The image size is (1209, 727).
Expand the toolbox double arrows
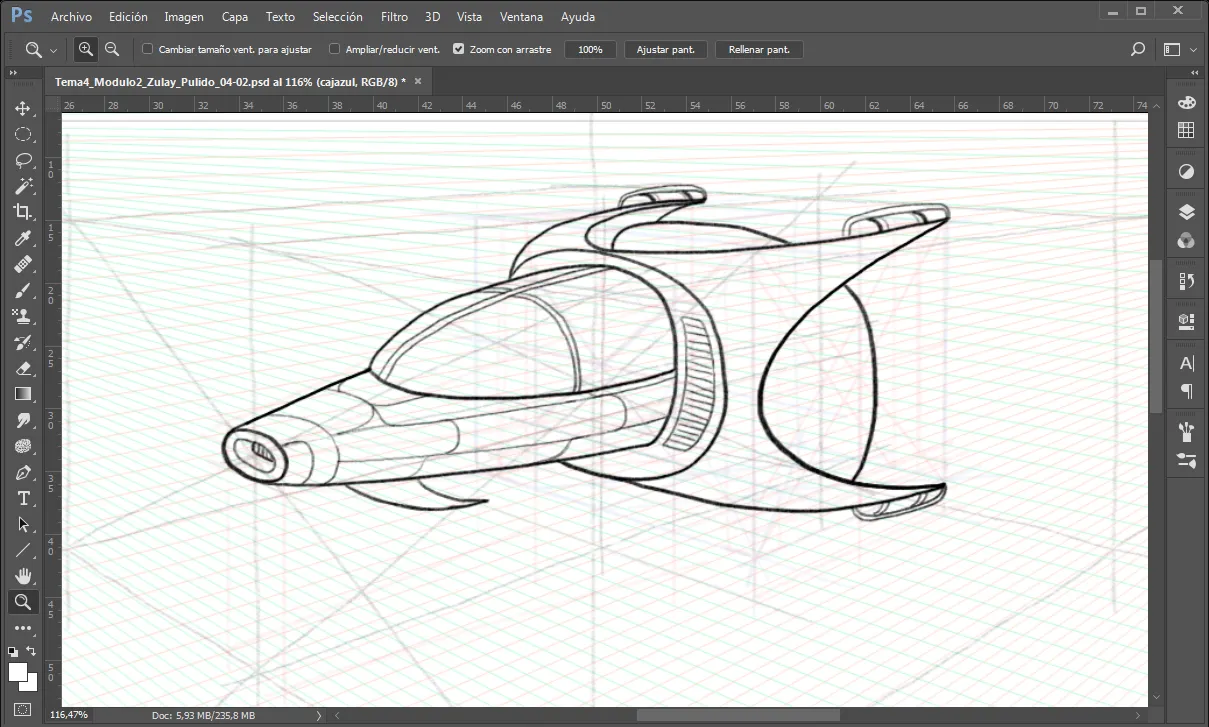coord(13,73)
